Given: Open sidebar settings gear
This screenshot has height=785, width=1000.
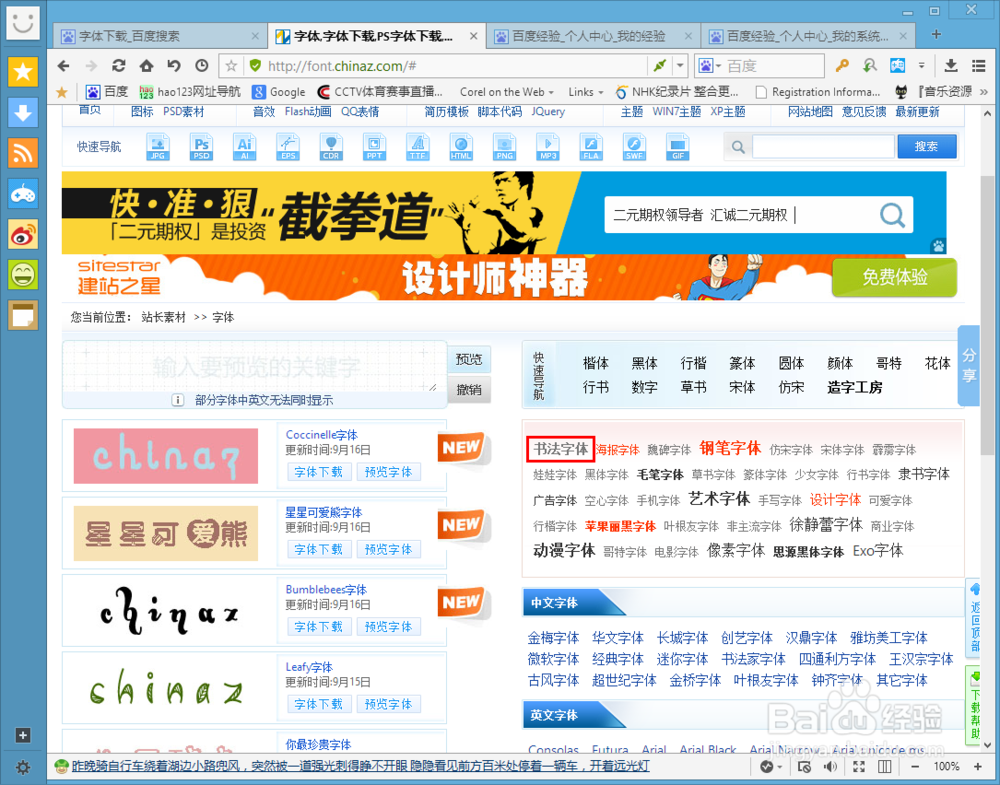Looking at the screenshot, I should pos(23,767).
